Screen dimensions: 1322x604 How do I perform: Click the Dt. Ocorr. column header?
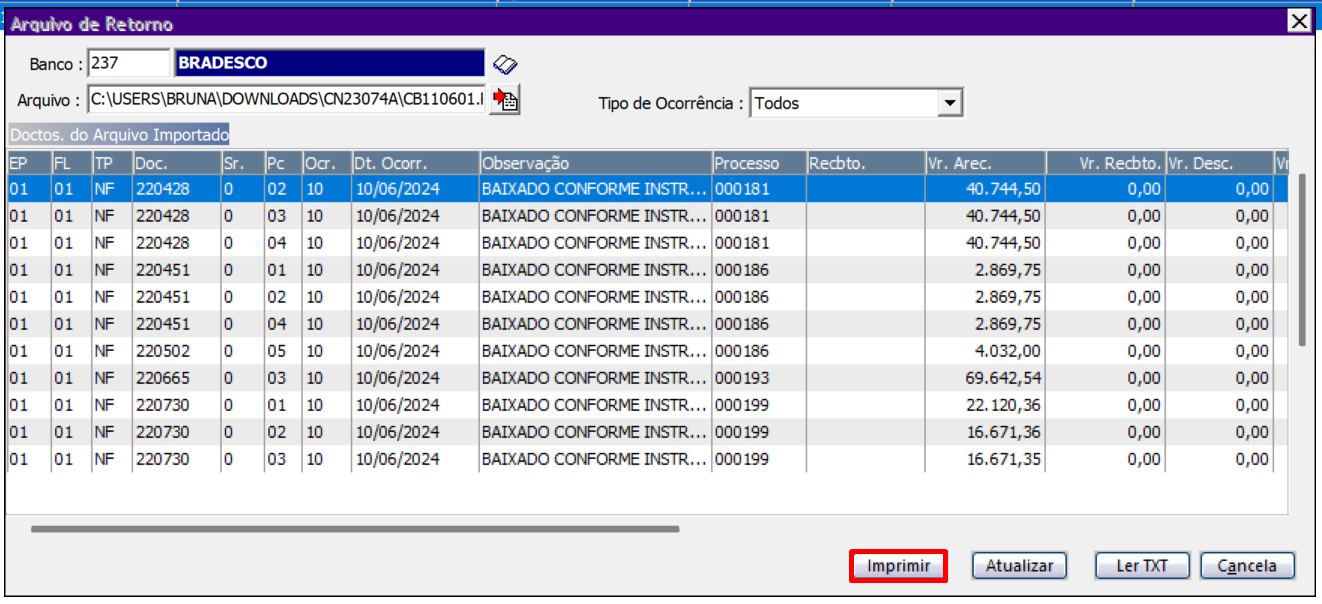click(x=415, y=163)
